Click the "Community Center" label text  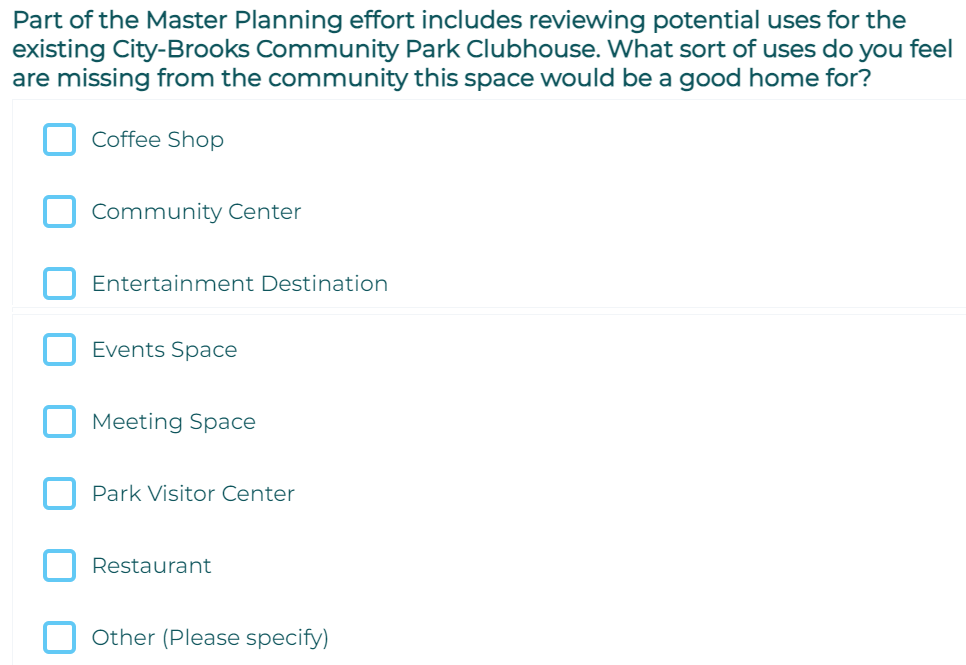[x=196, y=212]
